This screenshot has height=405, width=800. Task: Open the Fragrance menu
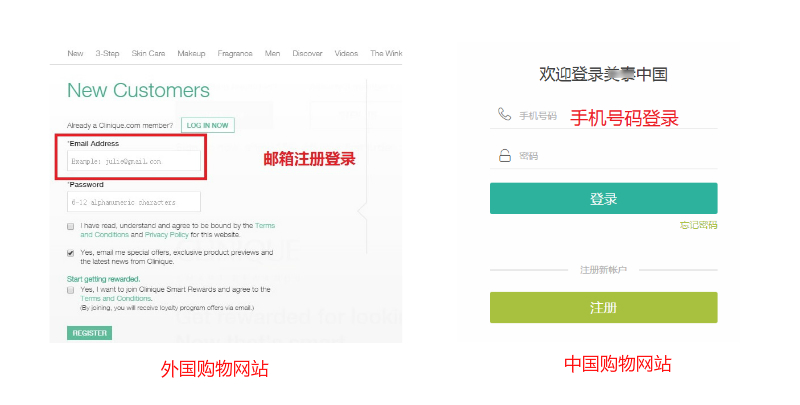tap(235, 53)
